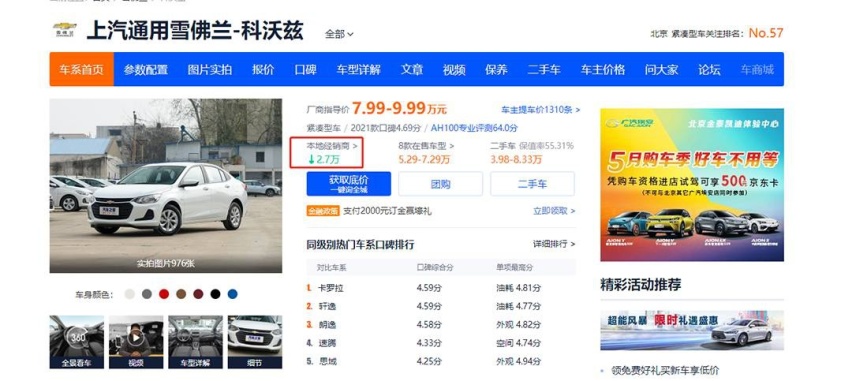
Task: Open the 5月购车季 advertisement banner
Action: pyautogui.click(x=692, y=185)
